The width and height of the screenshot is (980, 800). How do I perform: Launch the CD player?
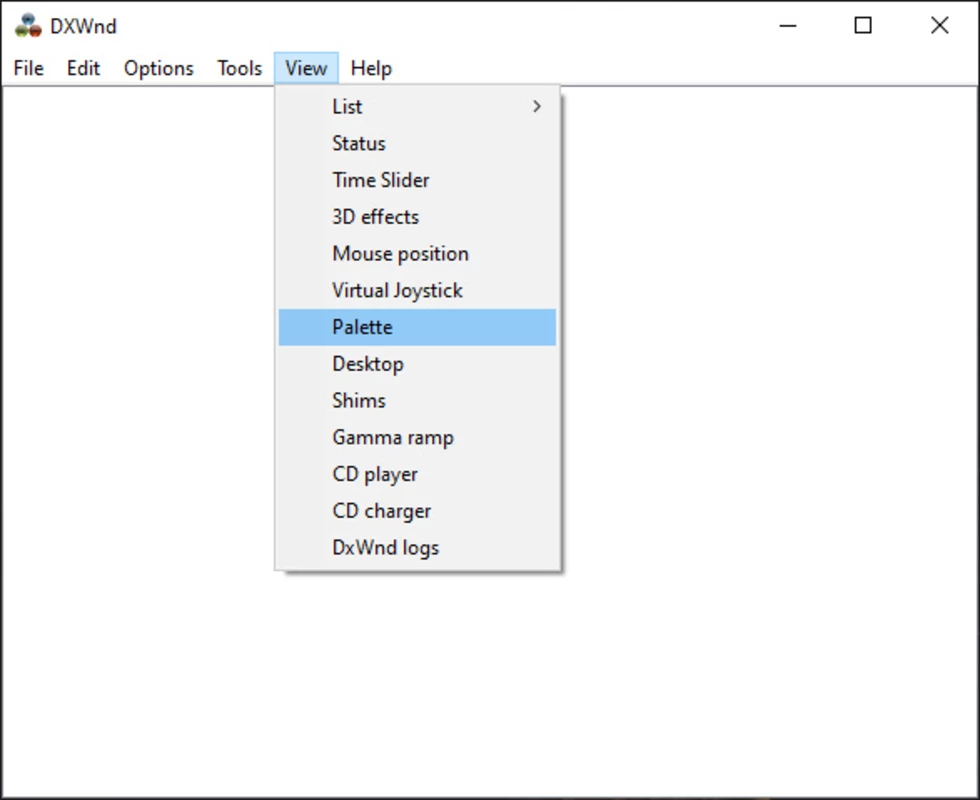click(417, 474)
